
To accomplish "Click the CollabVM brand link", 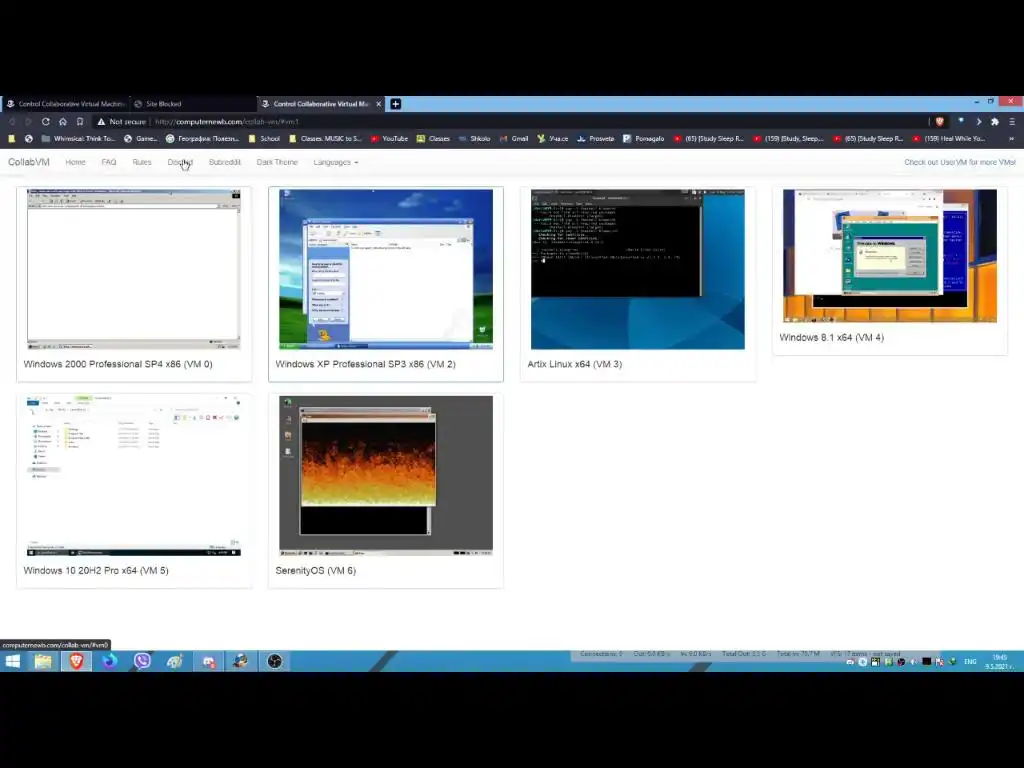I will tap(29, 162).
